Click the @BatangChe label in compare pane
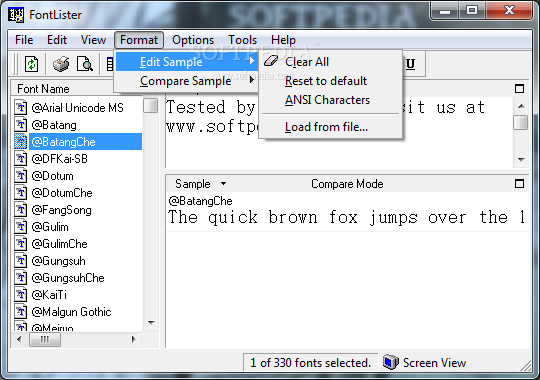This screenshot has height=380, width=540. 200,201
